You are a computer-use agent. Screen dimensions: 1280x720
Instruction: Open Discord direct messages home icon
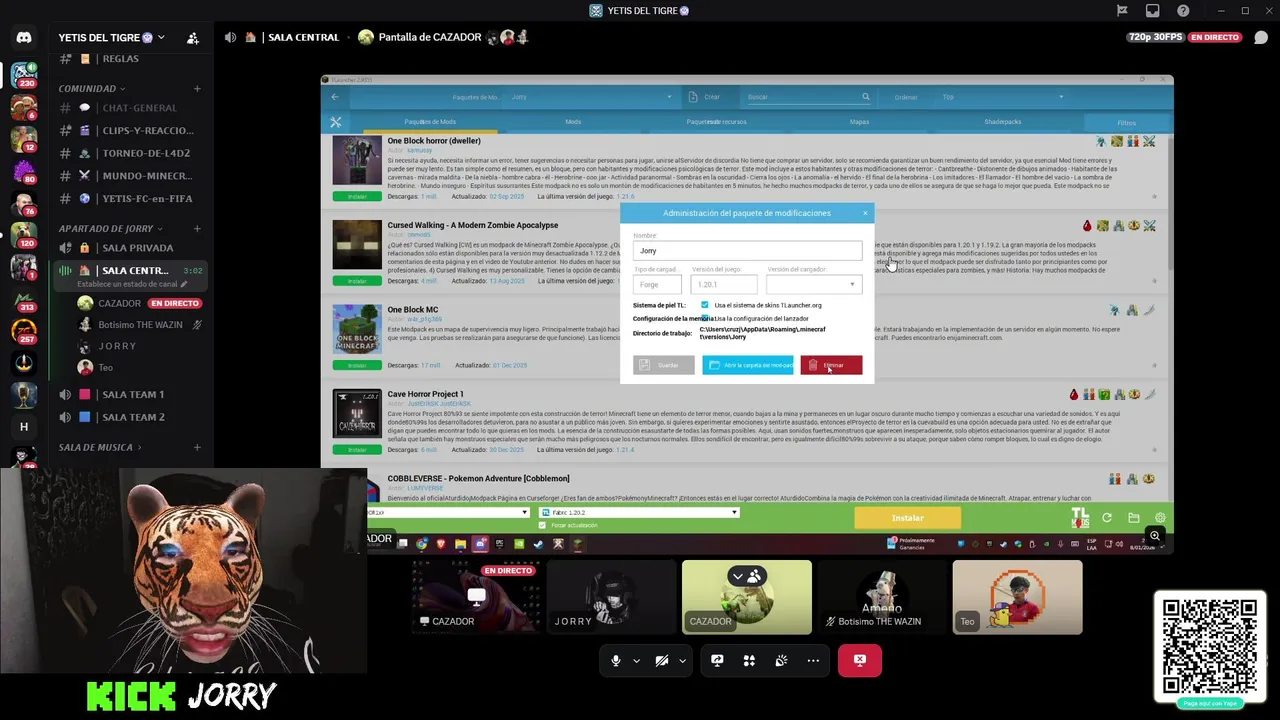24,38
